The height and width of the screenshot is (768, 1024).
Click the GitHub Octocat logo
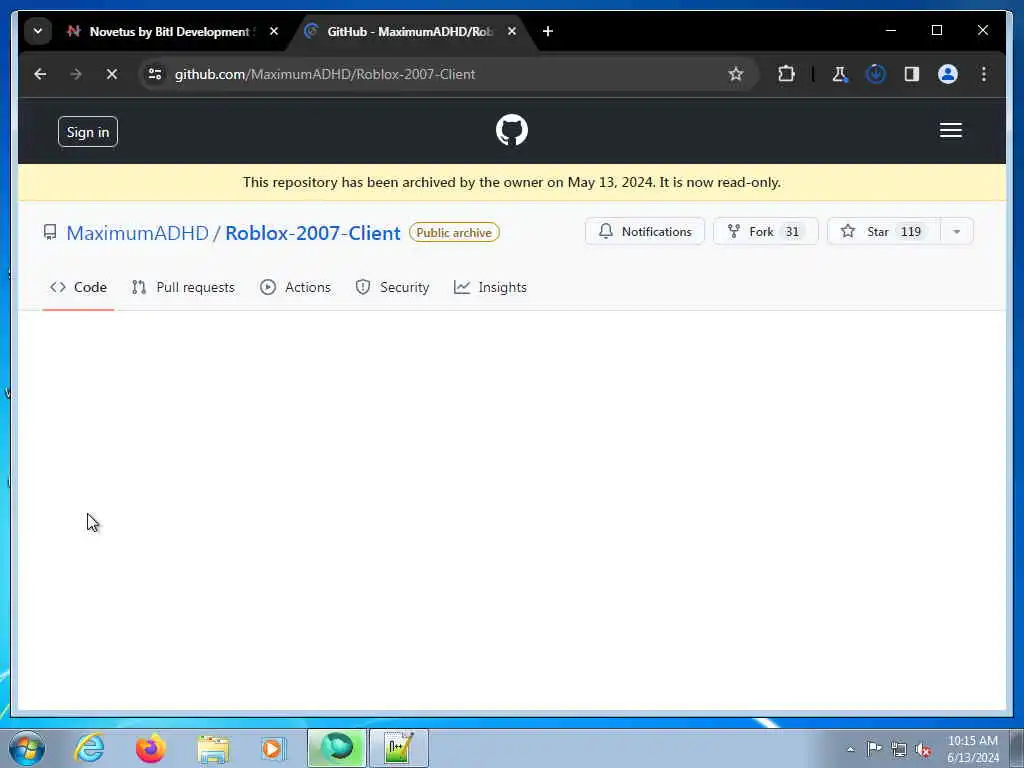511,130
